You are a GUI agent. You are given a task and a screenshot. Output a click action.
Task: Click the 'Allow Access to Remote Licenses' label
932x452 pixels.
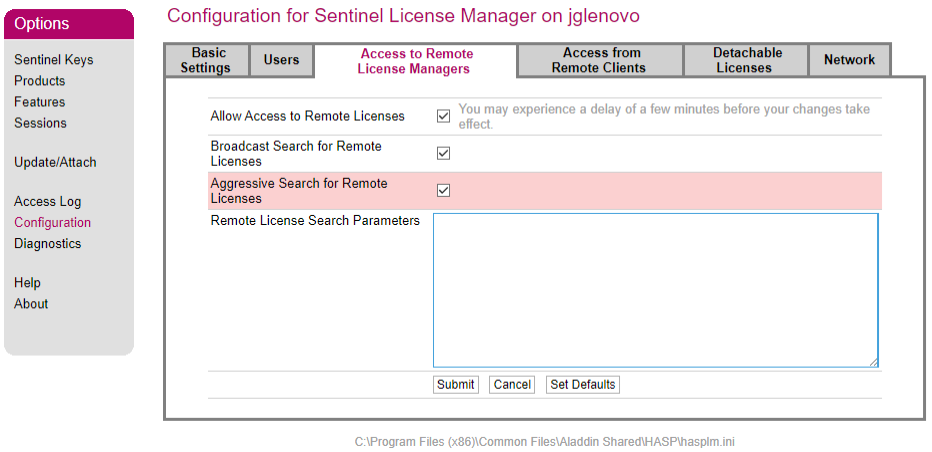[x=307, y=117]
